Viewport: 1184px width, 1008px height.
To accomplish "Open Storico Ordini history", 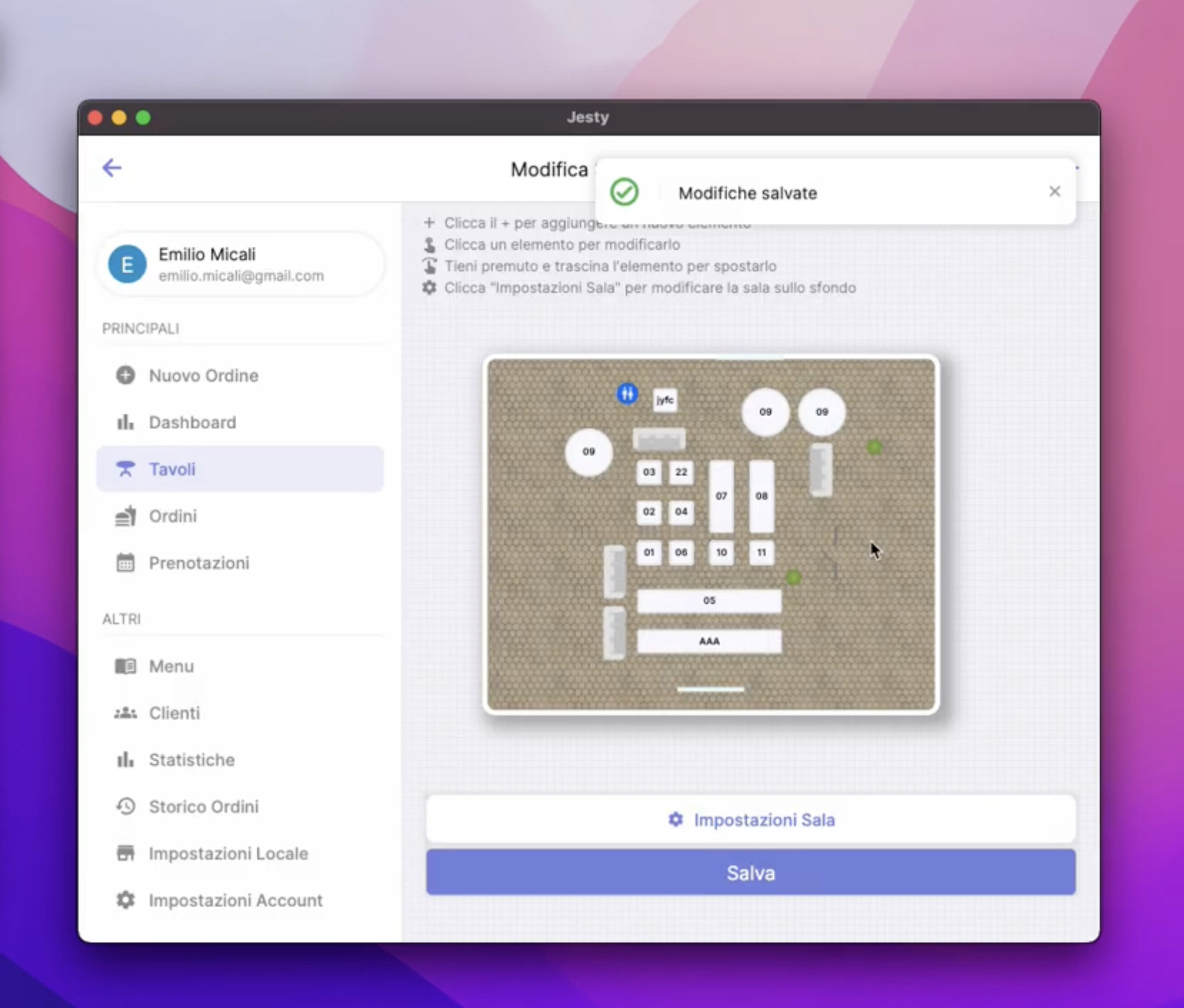I will coord(203,806).
